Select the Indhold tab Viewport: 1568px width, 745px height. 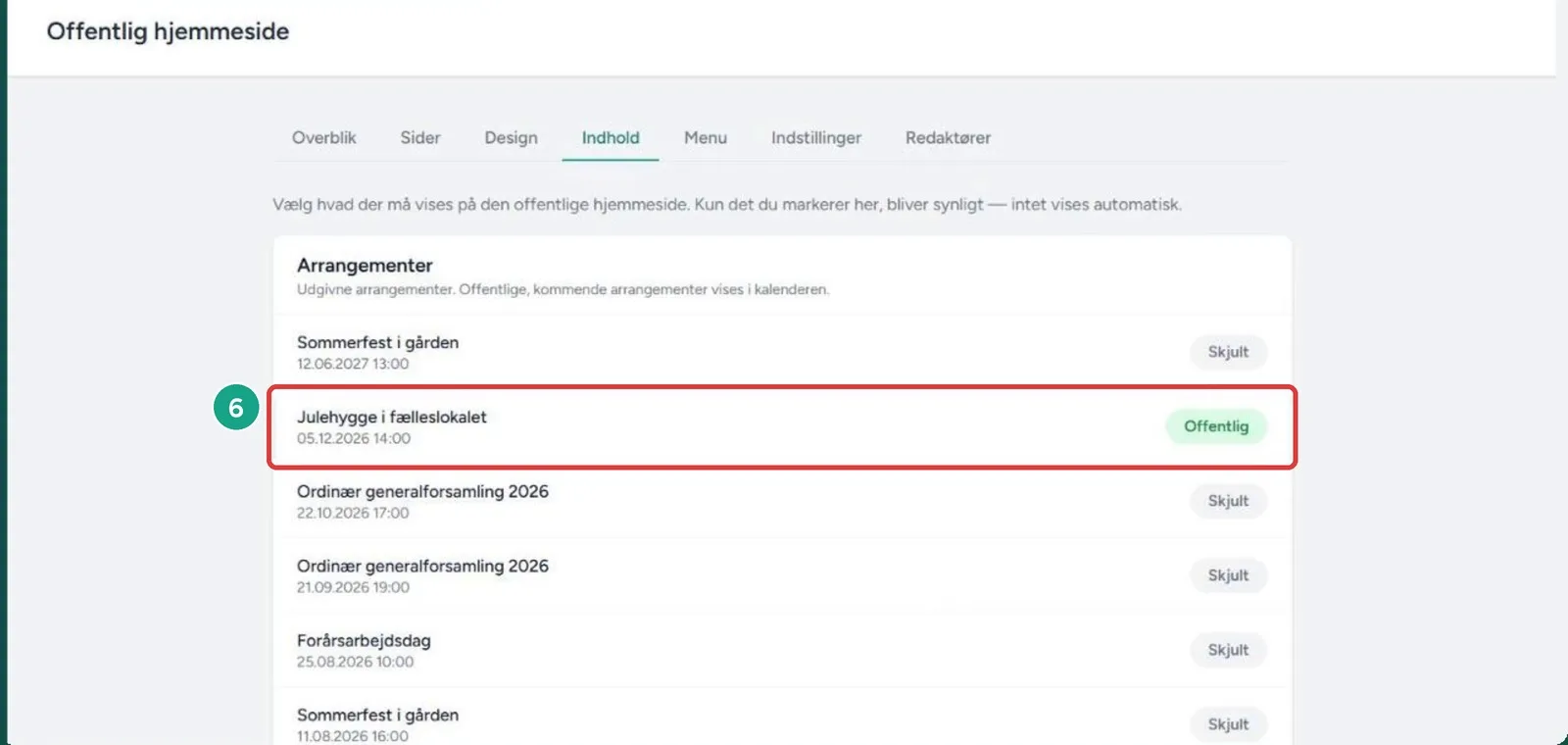611,138
